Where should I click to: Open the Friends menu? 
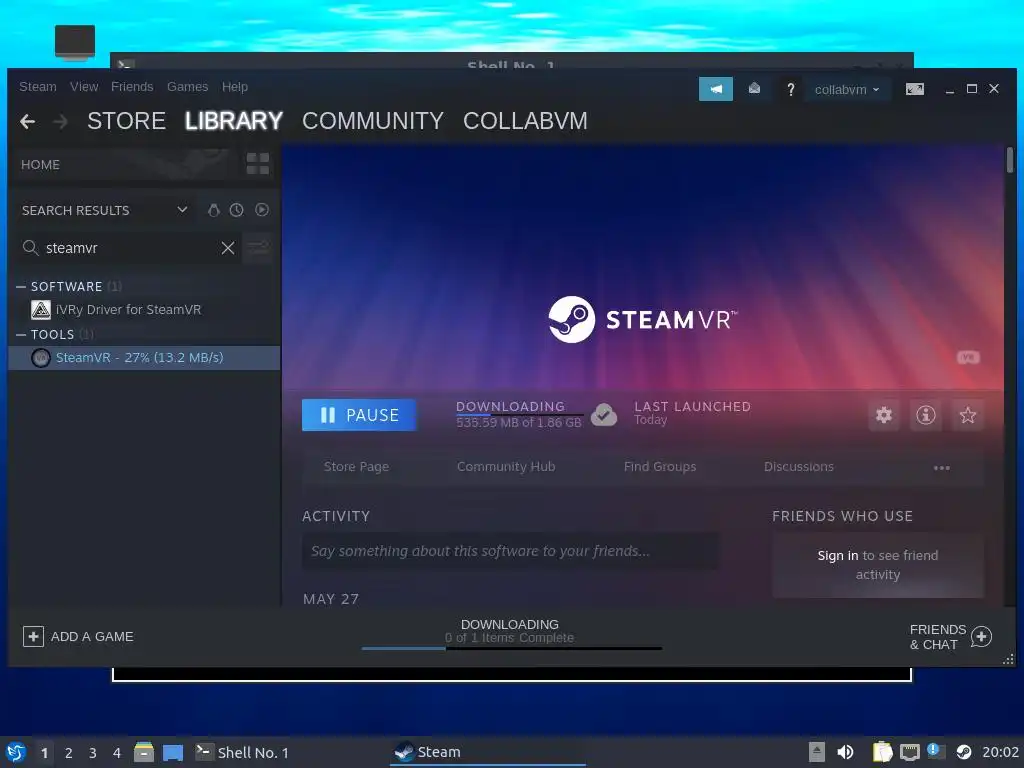[x=132, y=87]
